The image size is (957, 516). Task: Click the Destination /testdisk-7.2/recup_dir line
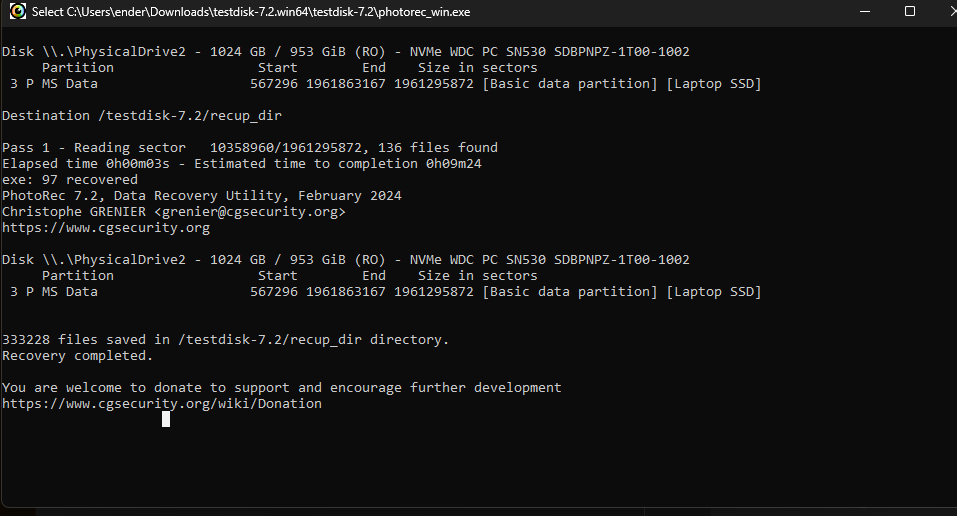(x=142, y=116)
